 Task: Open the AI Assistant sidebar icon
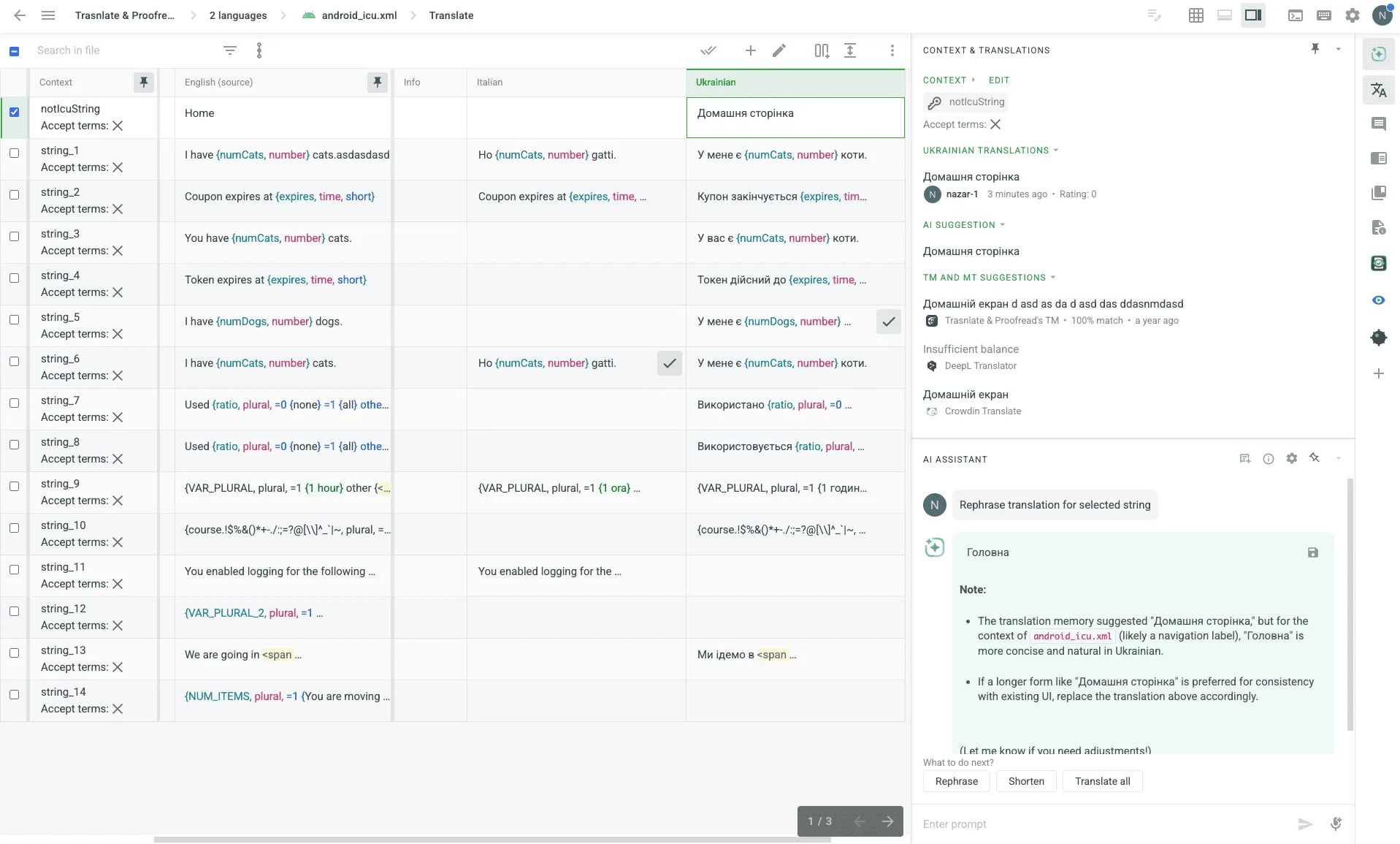(1380, 54)
